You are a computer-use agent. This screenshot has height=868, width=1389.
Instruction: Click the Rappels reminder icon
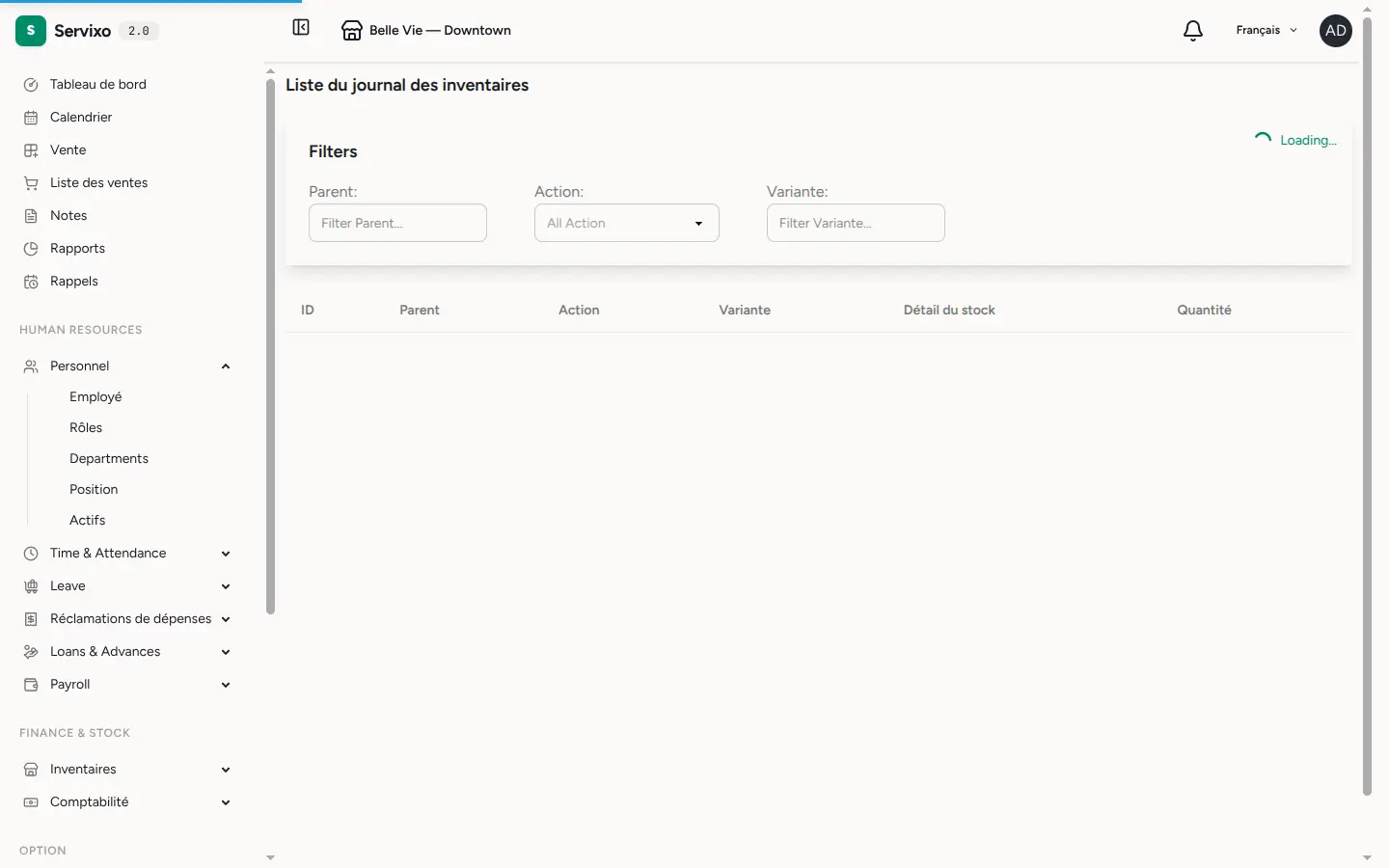[x=31, y=282]
